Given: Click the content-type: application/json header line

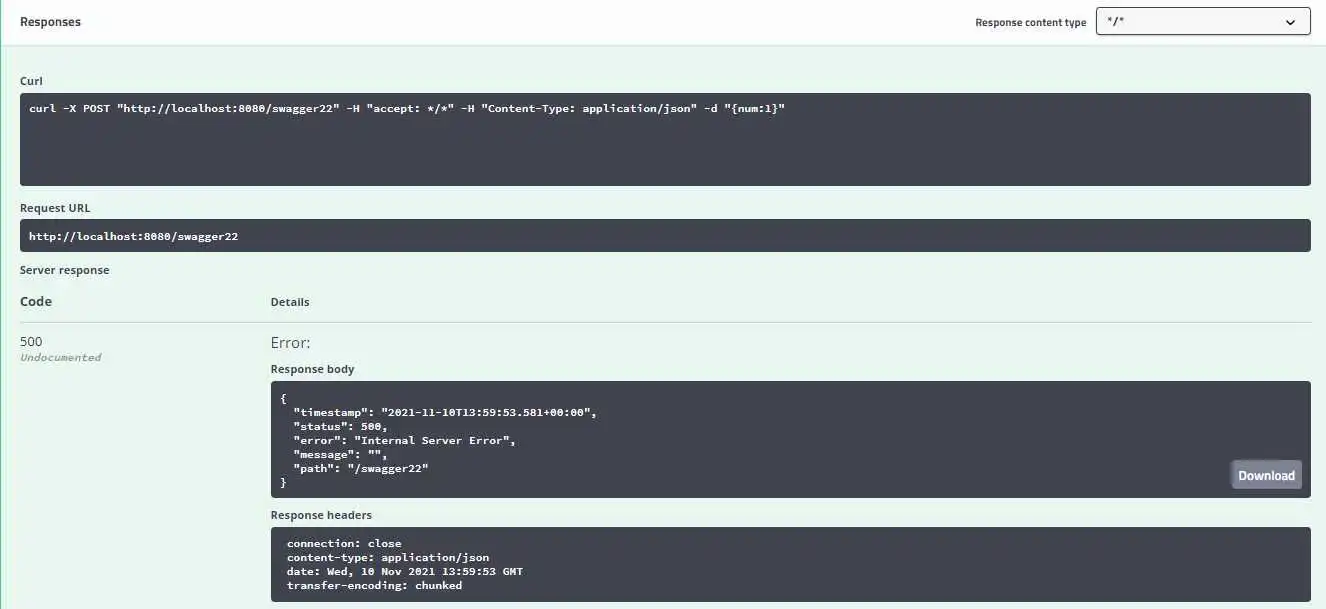Looking at the screenshot, I should coord(388,558).
